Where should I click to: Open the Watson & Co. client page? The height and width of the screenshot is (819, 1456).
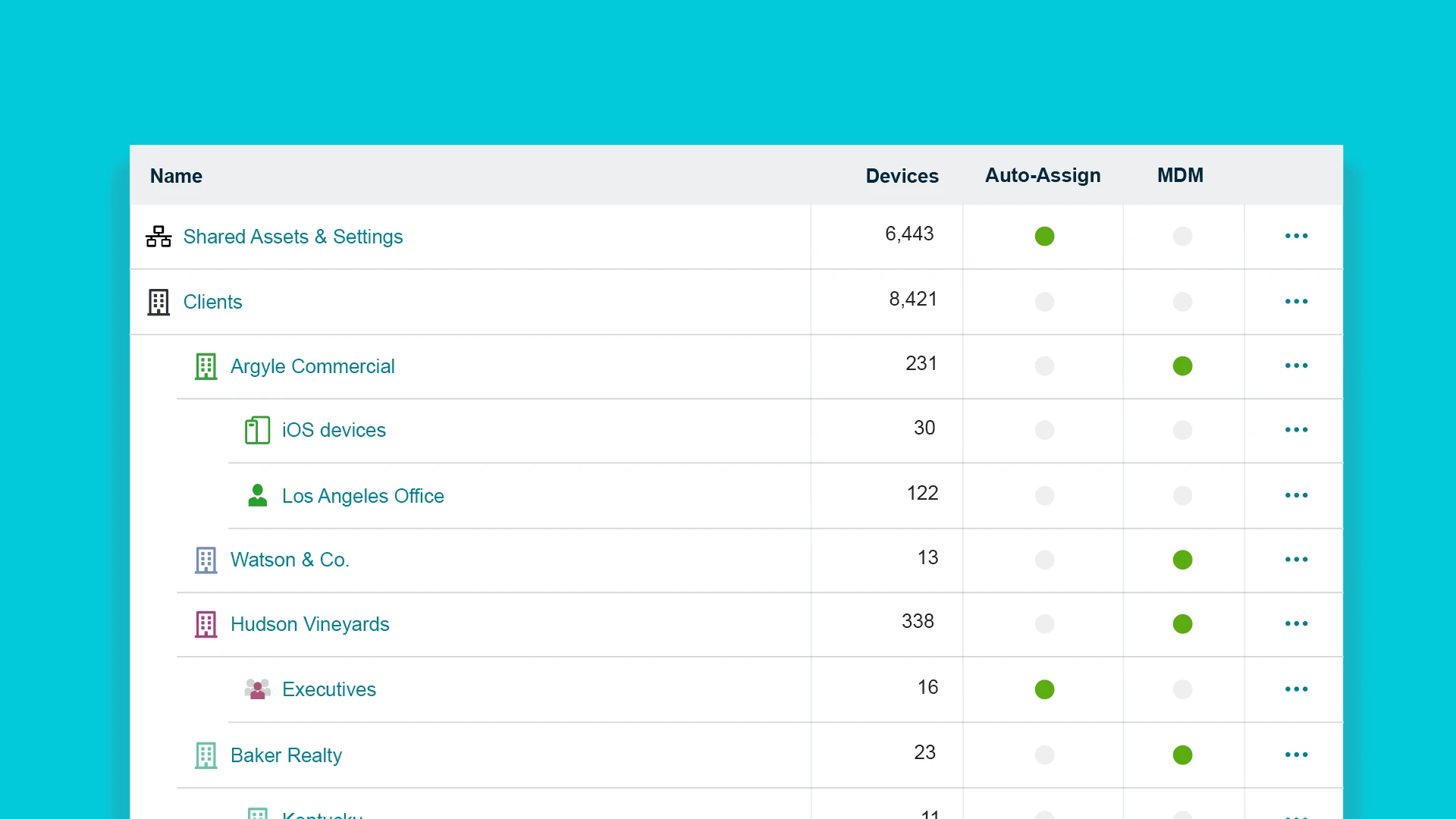(x=290, y=560)
